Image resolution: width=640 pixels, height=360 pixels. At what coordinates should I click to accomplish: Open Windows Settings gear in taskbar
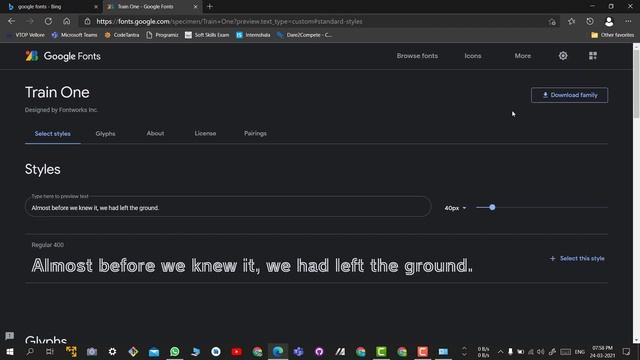112,351
